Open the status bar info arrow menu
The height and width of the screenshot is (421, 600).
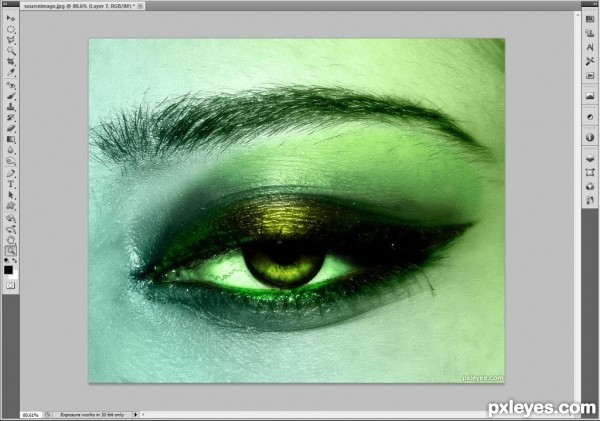point(135,414)
